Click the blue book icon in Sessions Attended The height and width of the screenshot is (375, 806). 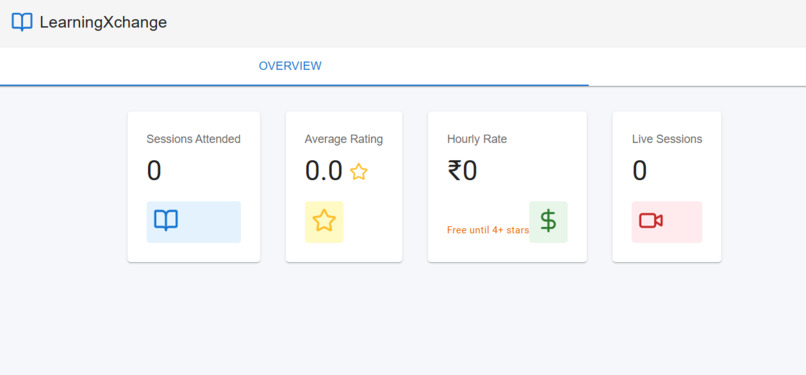[166, 221]
